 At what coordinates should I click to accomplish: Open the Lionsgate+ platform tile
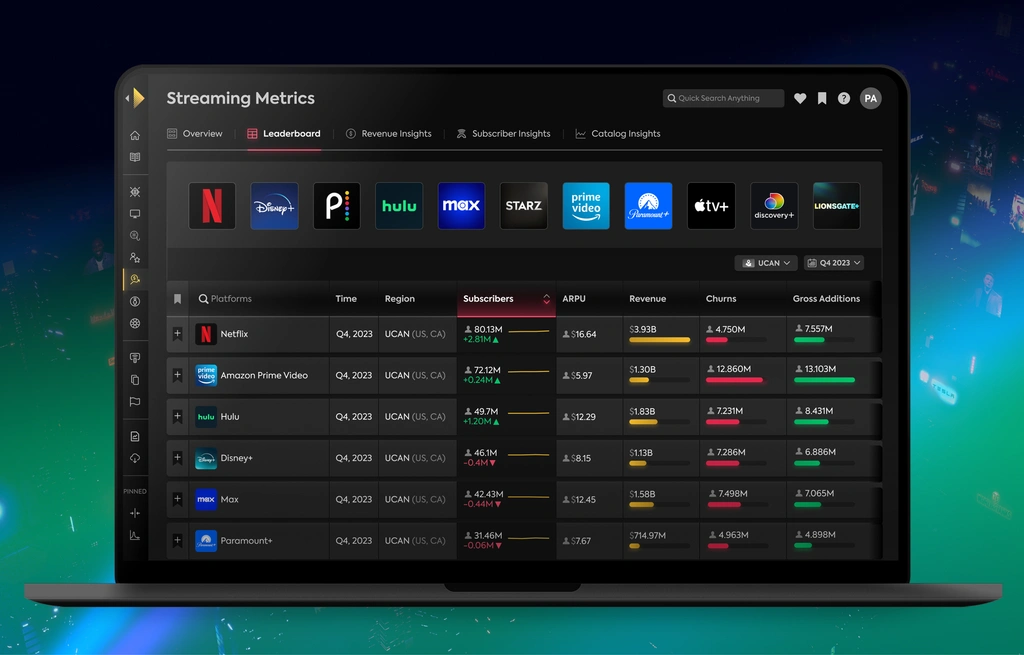[x=837, y=206]
